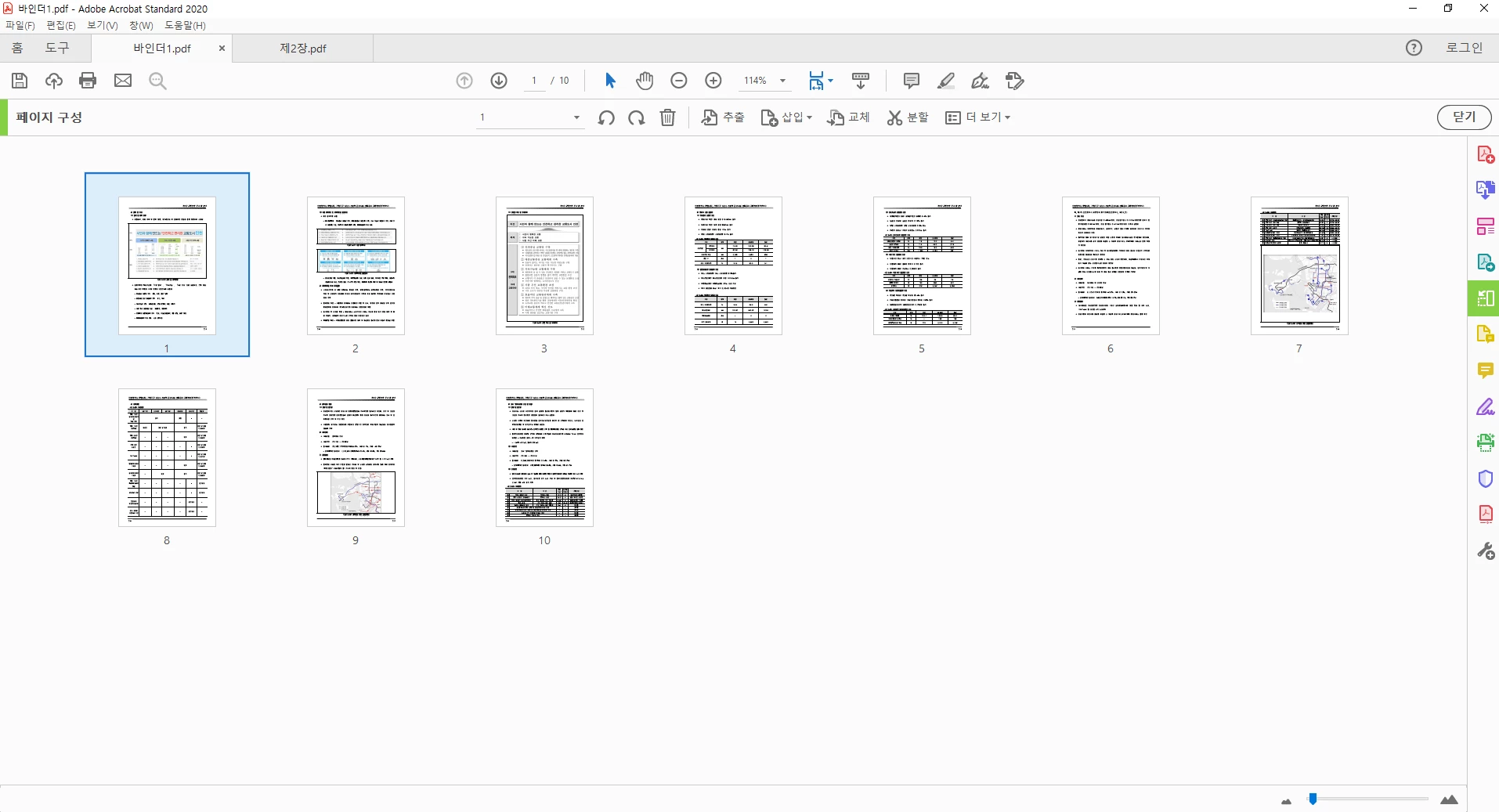Image resolution: width=1499 pixels, height=812 pixels.
Task: Print the document using the printer icon
Action: tap(88, 81)
